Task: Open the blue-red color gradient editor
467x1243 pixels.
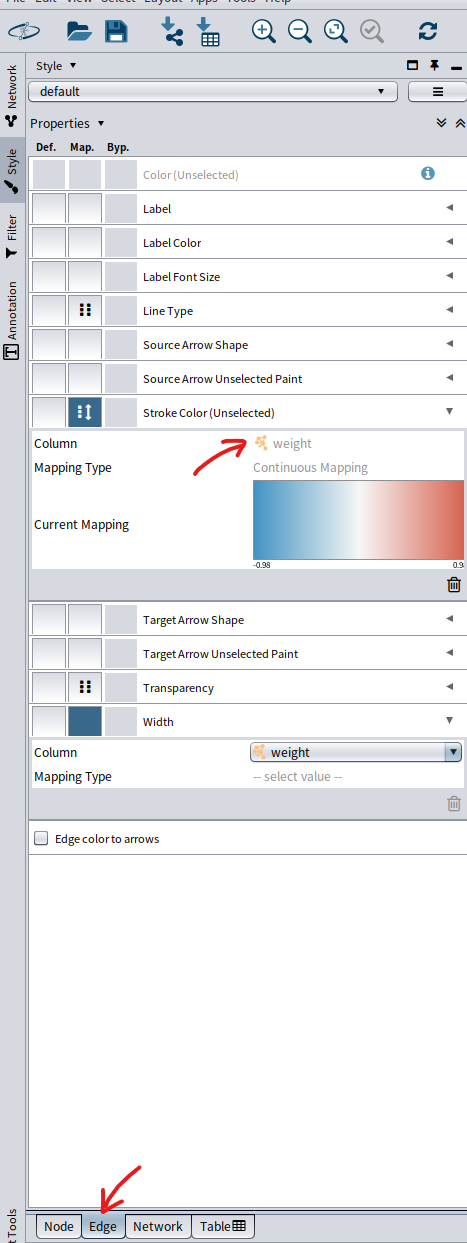Action: tap(358, 520)
